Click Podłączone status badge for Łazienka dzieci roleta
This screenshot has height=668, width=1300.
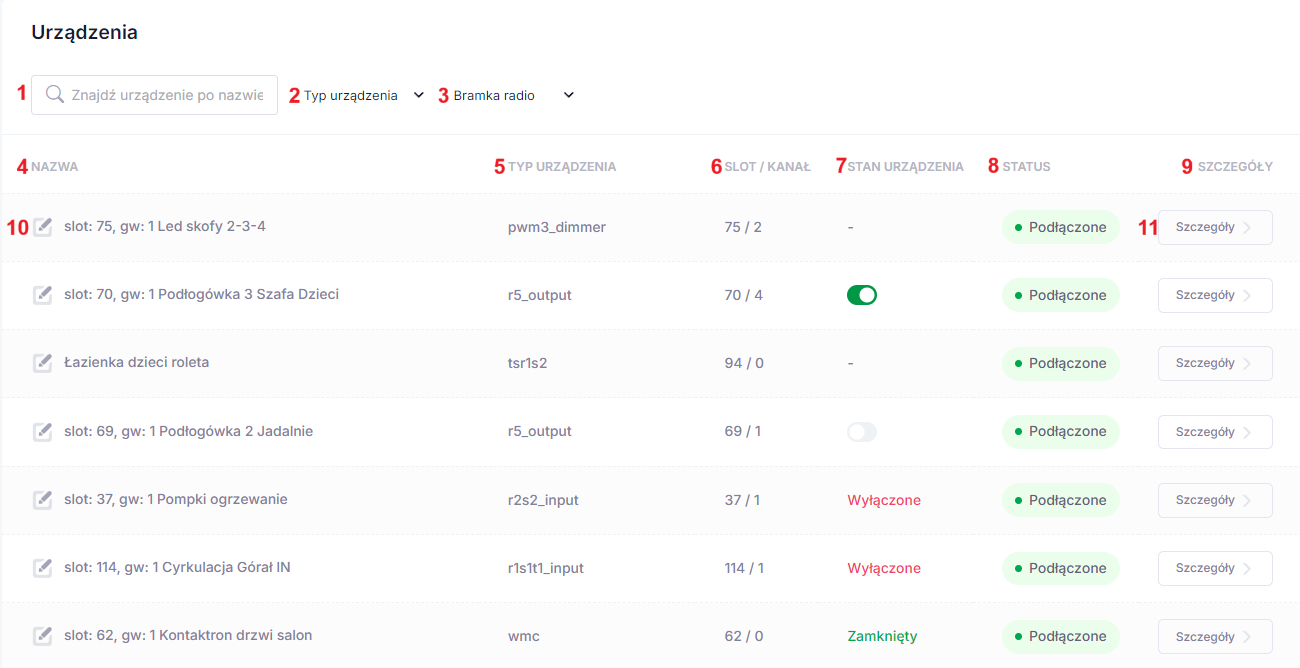click(1061, 363)
